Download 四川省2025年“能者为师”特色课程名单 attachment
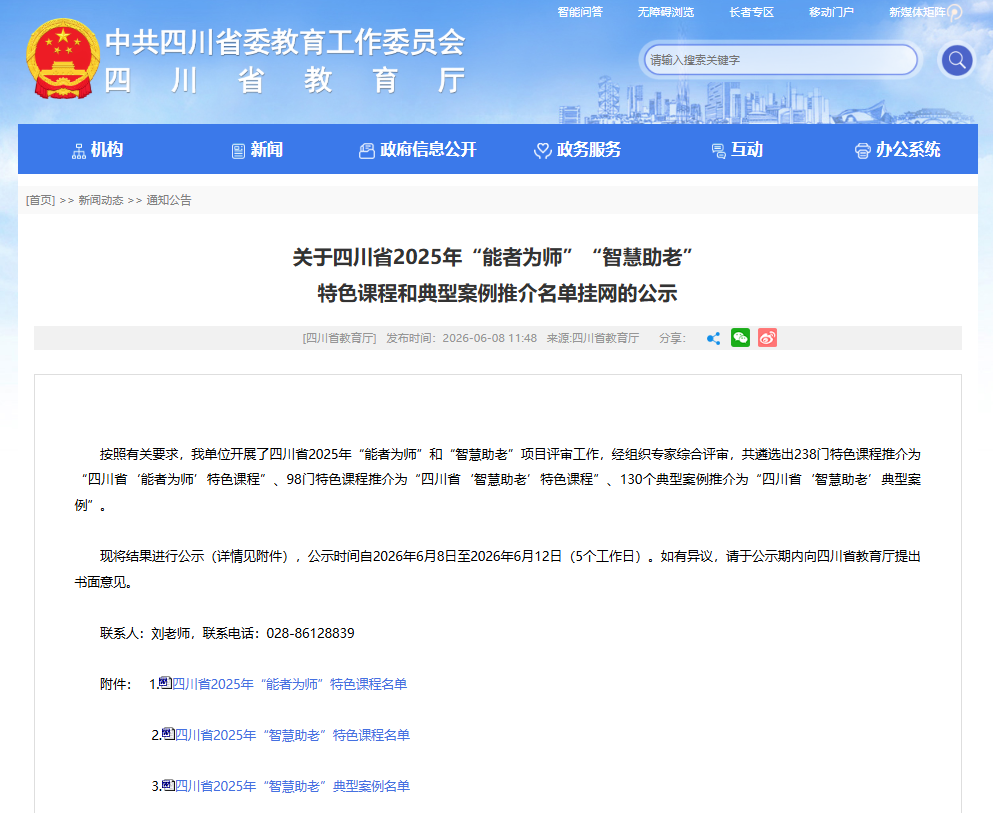This screenshot has width=993, height=813. [289, 684]
